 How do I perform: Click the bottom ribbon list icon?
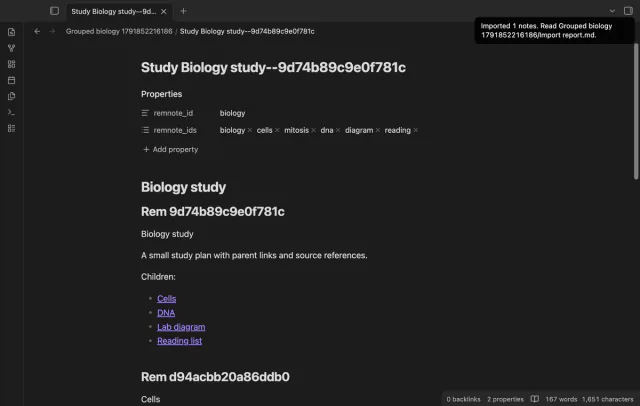(11, 129)
